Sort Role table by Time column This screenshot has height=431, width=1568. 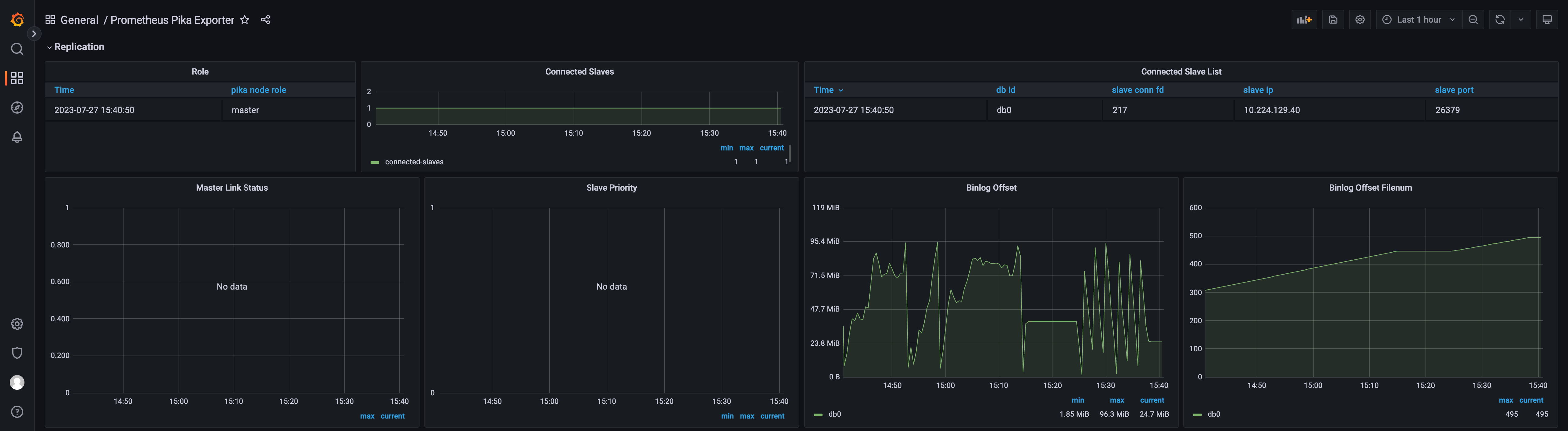point(64,90)
